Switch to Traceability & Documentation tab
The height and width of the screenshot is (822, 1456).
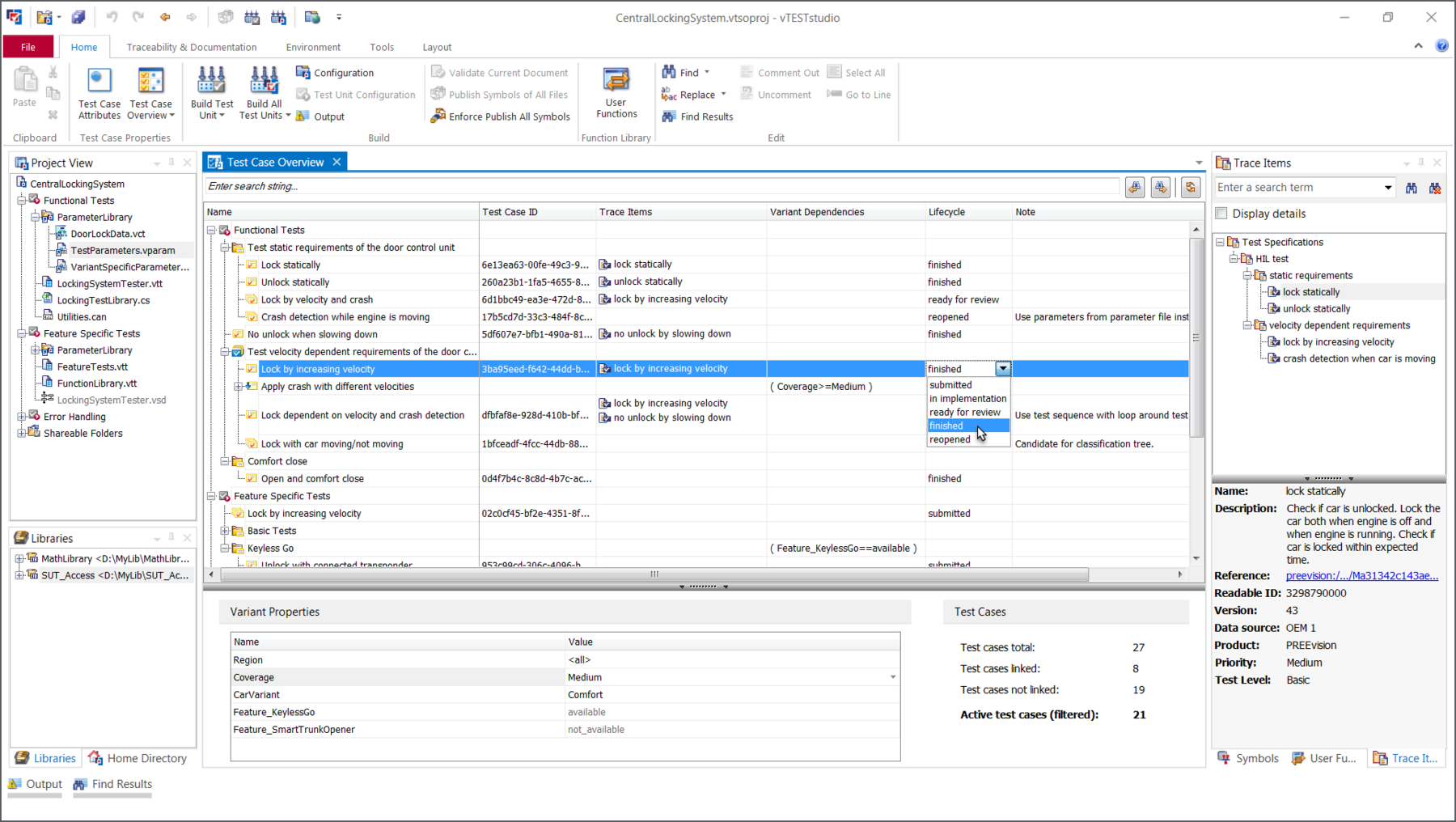pyautogui.click(x=192, y=47)
